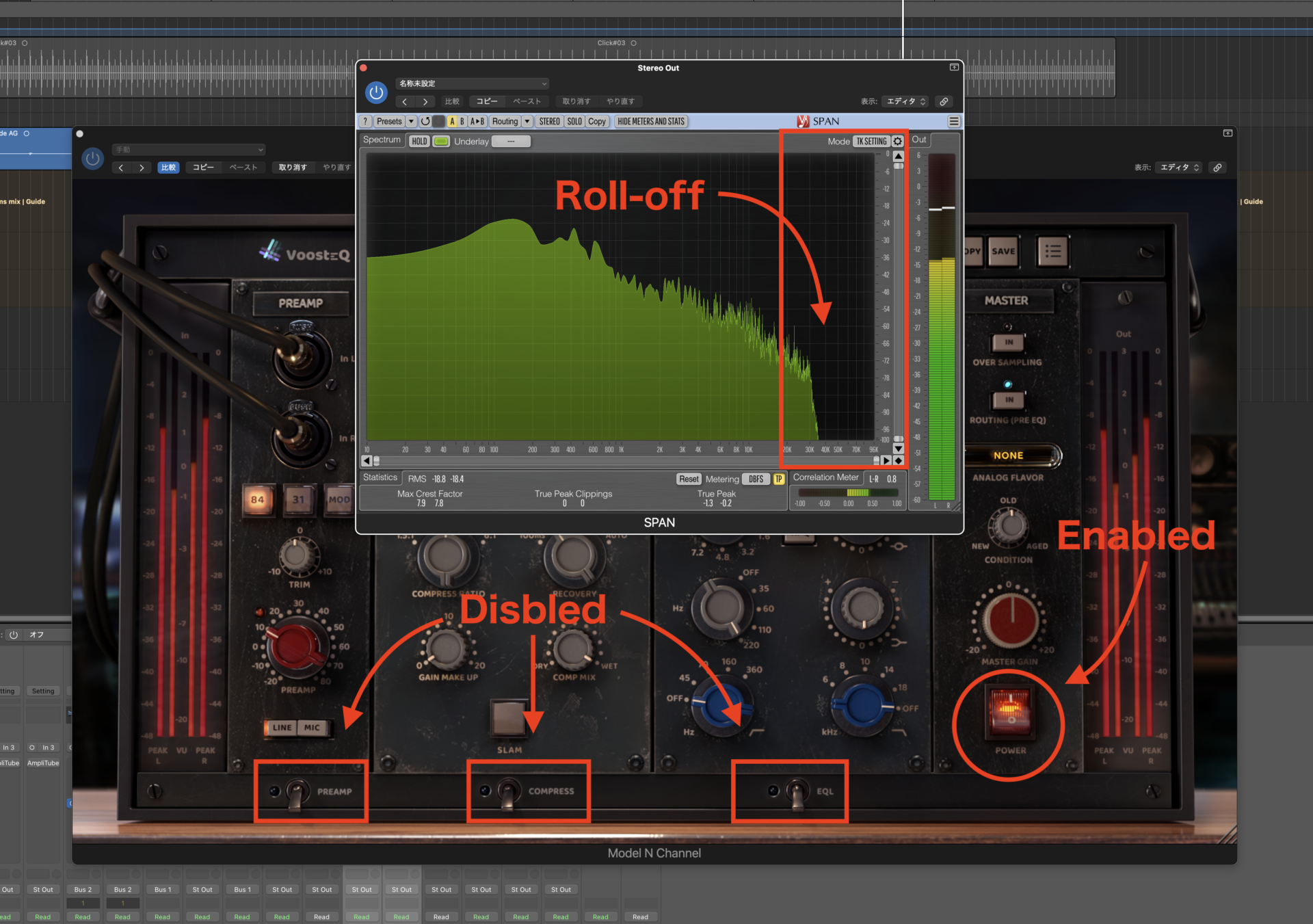
Task: Toggle SPAN HOLD button
Action: click(419, 141)
